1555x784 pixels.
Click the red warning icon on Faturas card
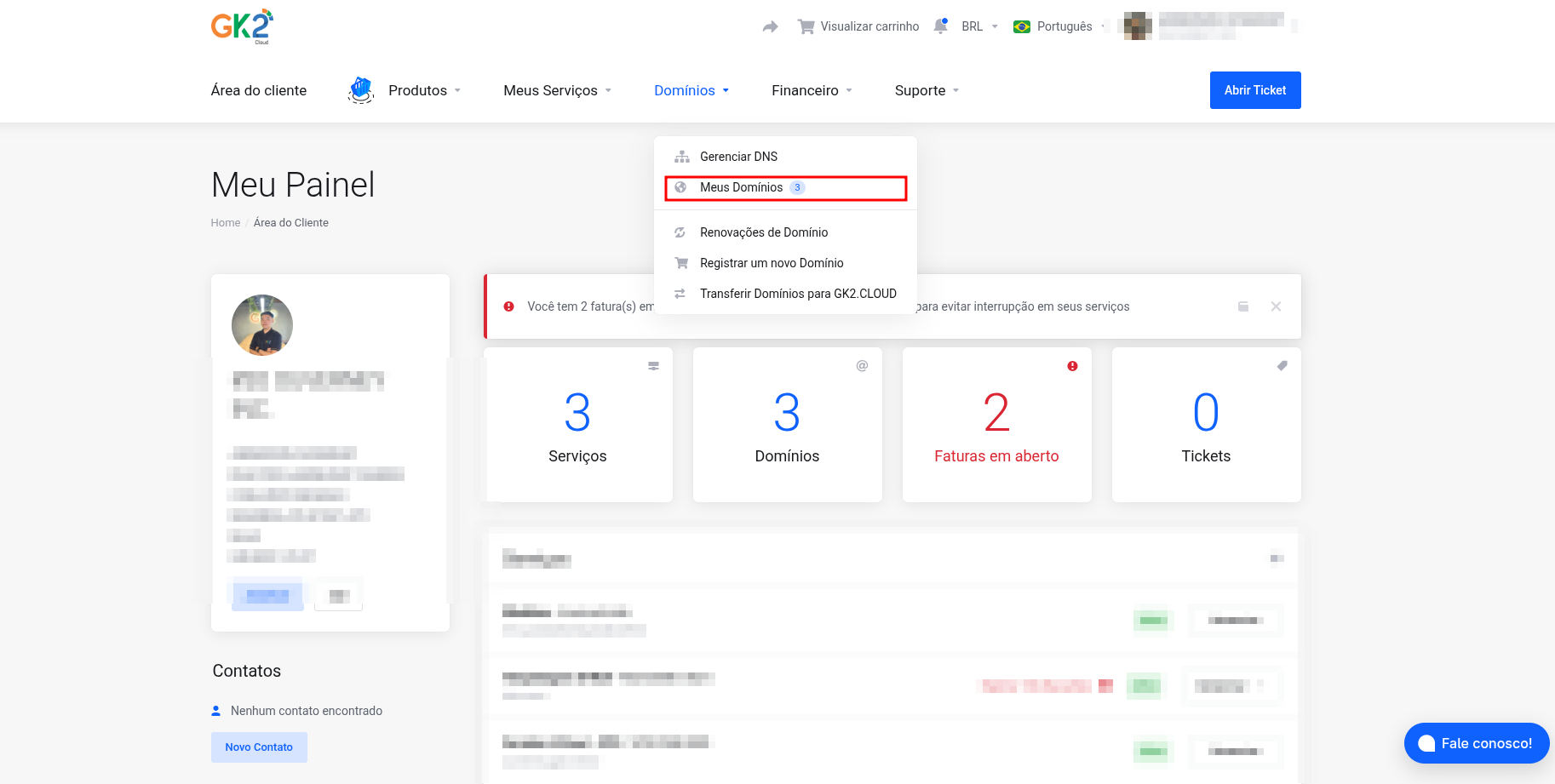[x=1072, y=366]
